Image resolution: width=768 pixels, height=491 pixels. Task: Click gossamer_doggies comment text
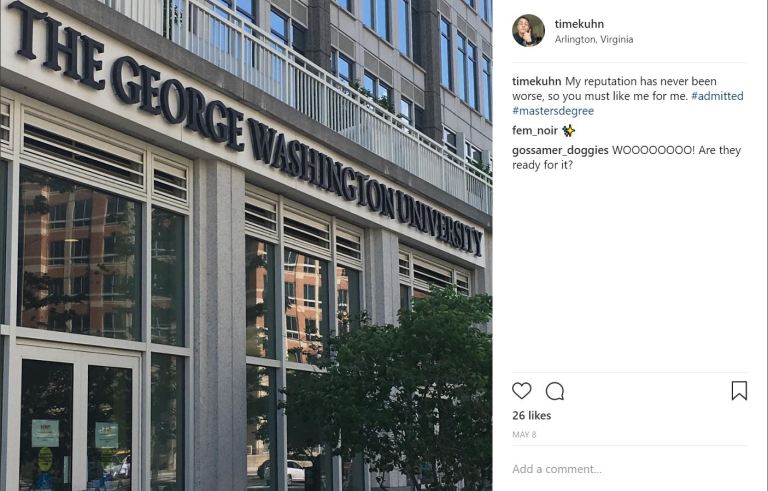pyautogui.click(x=626, y=157)
